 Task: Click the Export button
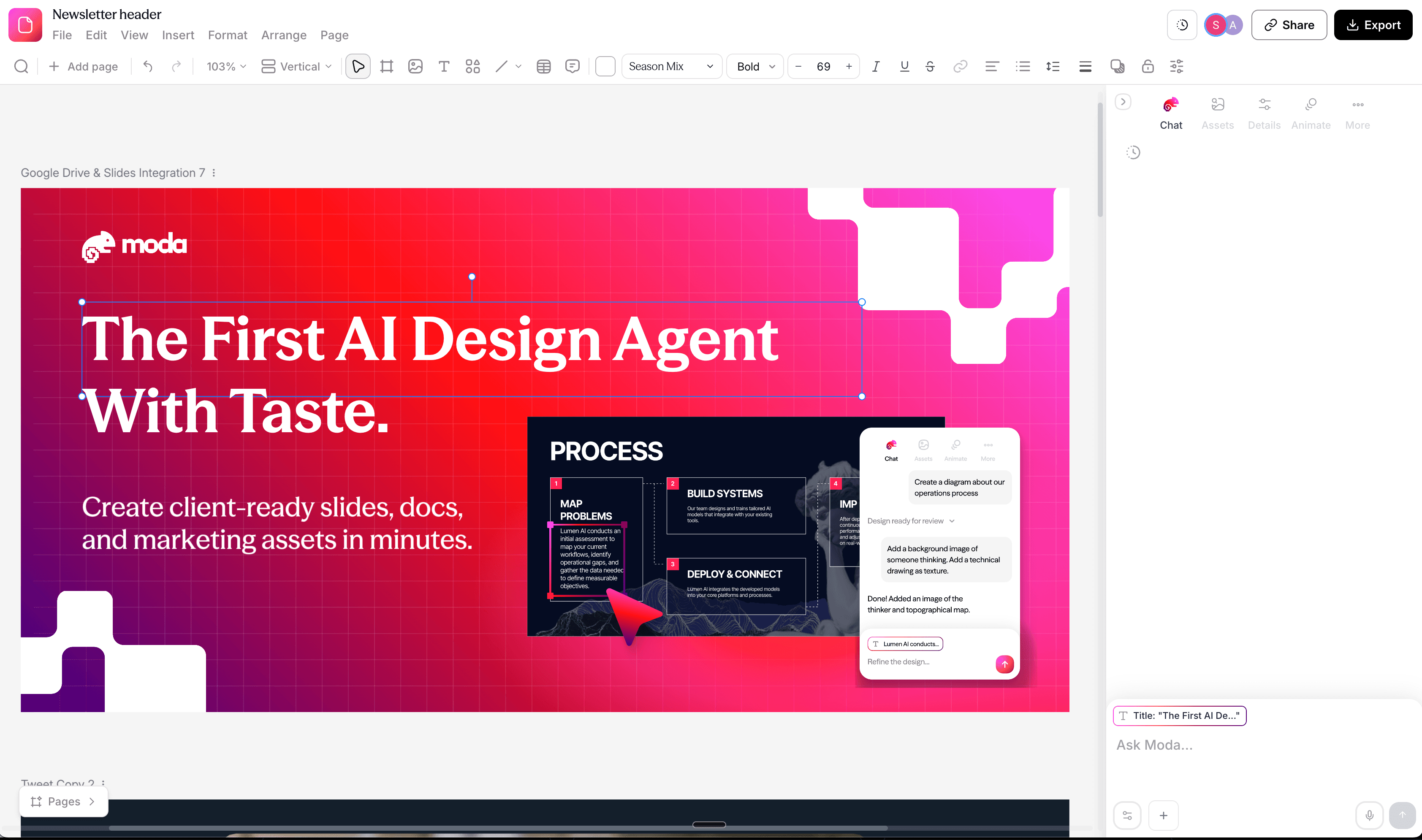tap(1373, 25)
